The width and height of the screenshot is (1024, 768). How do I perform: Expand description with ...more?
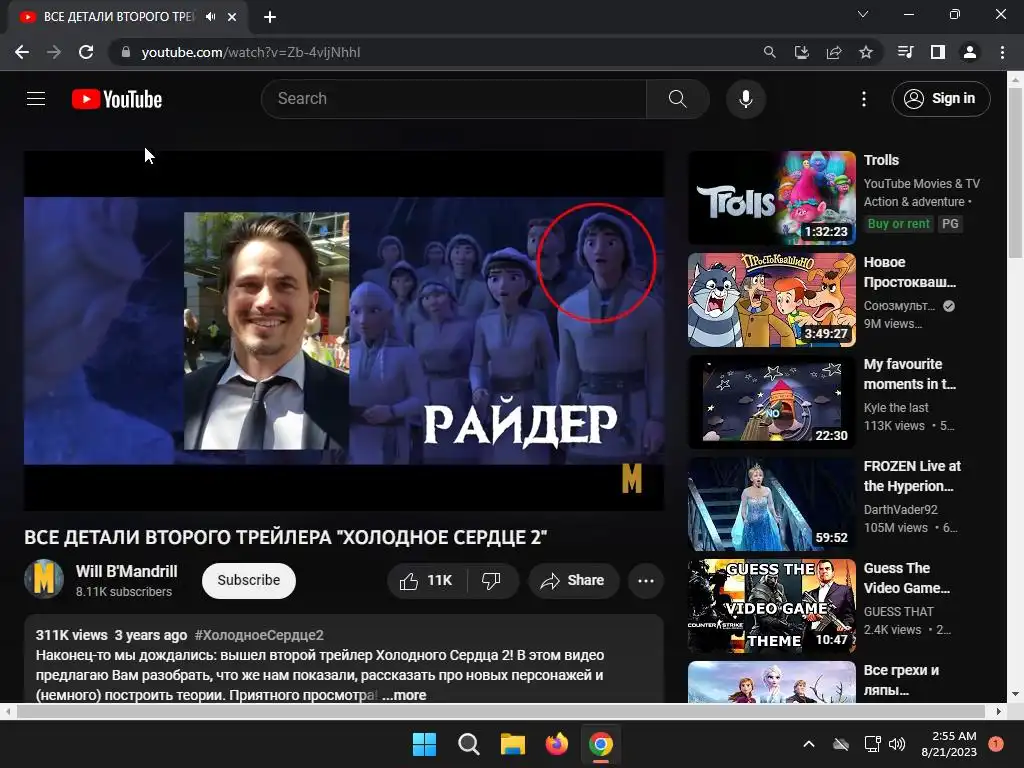(x=404, y=696)
